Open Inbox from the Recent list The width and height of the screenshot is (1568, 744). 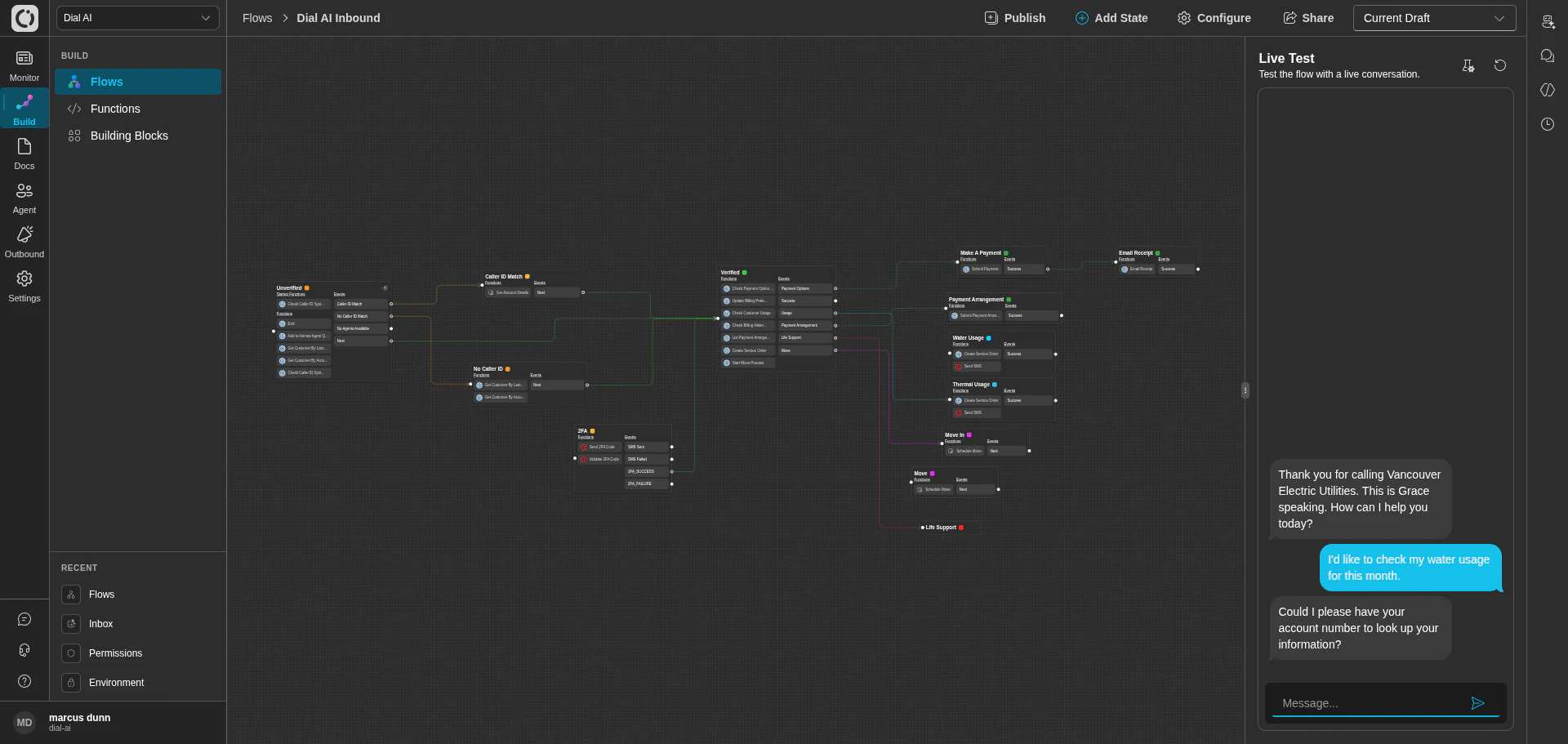[x=101, y=624]
